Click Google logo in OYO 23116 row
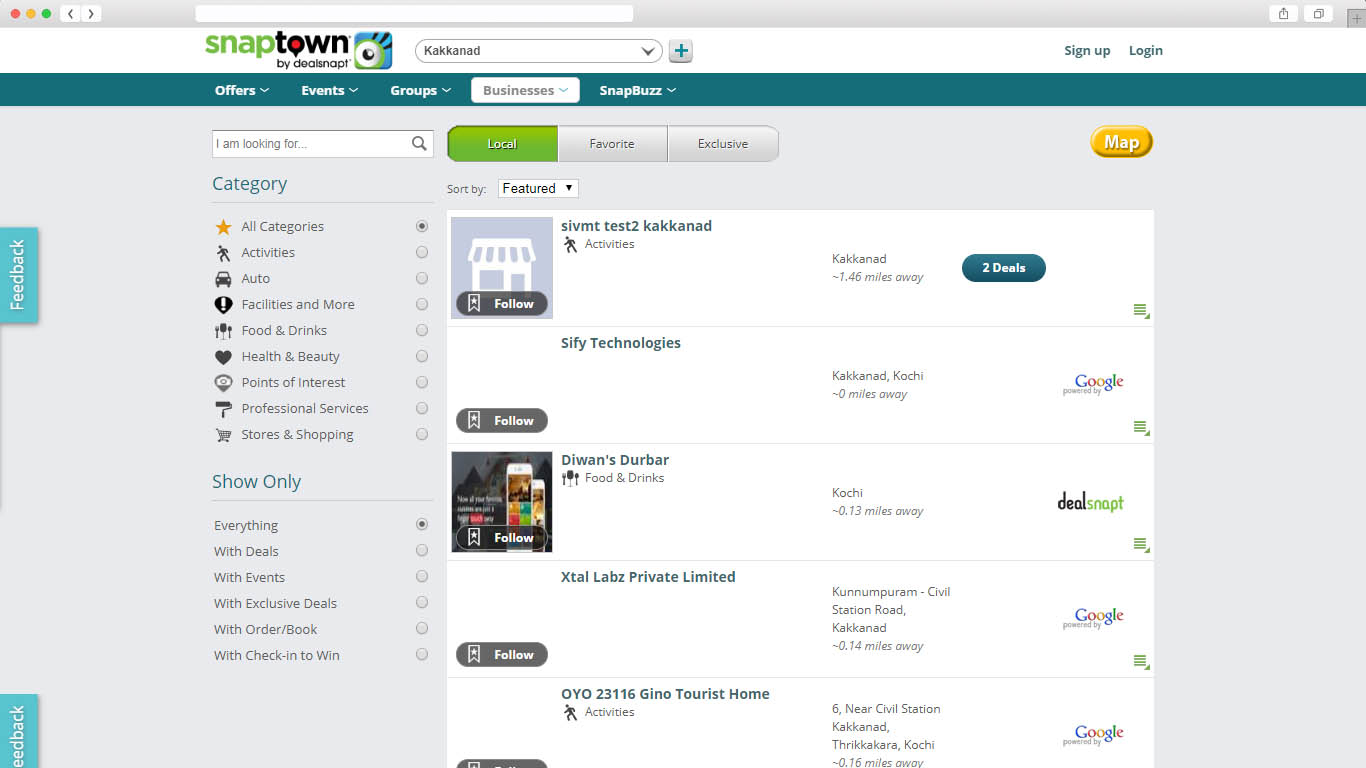1366x768 pixels. click(1094, 735)
